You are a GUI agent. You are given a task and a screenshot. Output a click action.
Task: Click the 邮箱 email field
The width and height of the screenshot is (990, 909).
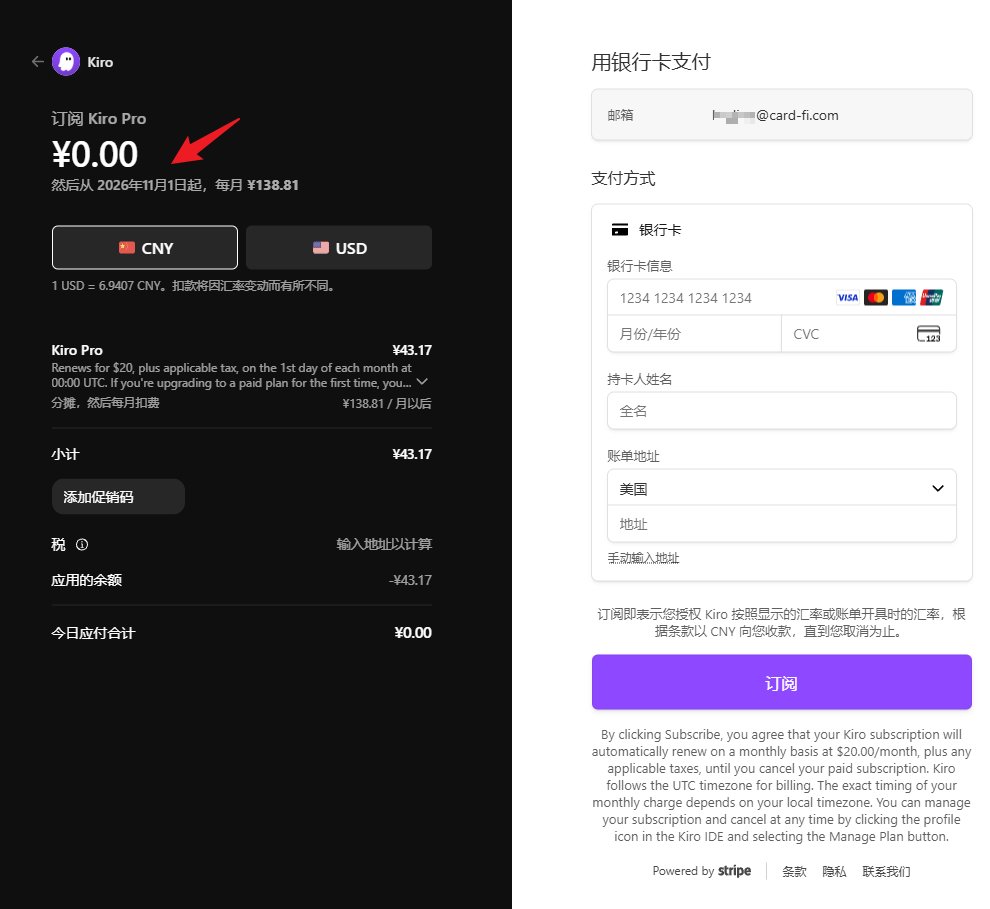point(782,115)
